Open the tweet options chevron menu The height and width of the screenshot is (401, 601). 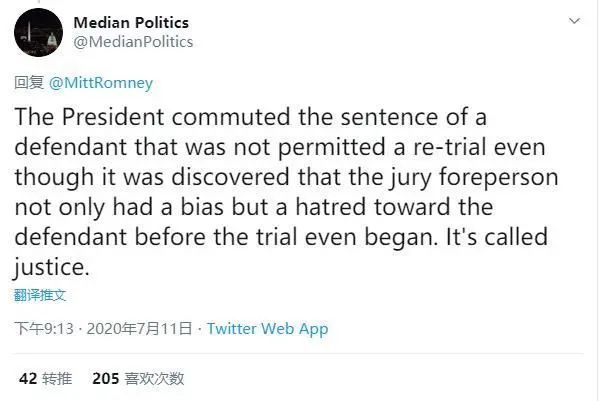tap(574, 21)
